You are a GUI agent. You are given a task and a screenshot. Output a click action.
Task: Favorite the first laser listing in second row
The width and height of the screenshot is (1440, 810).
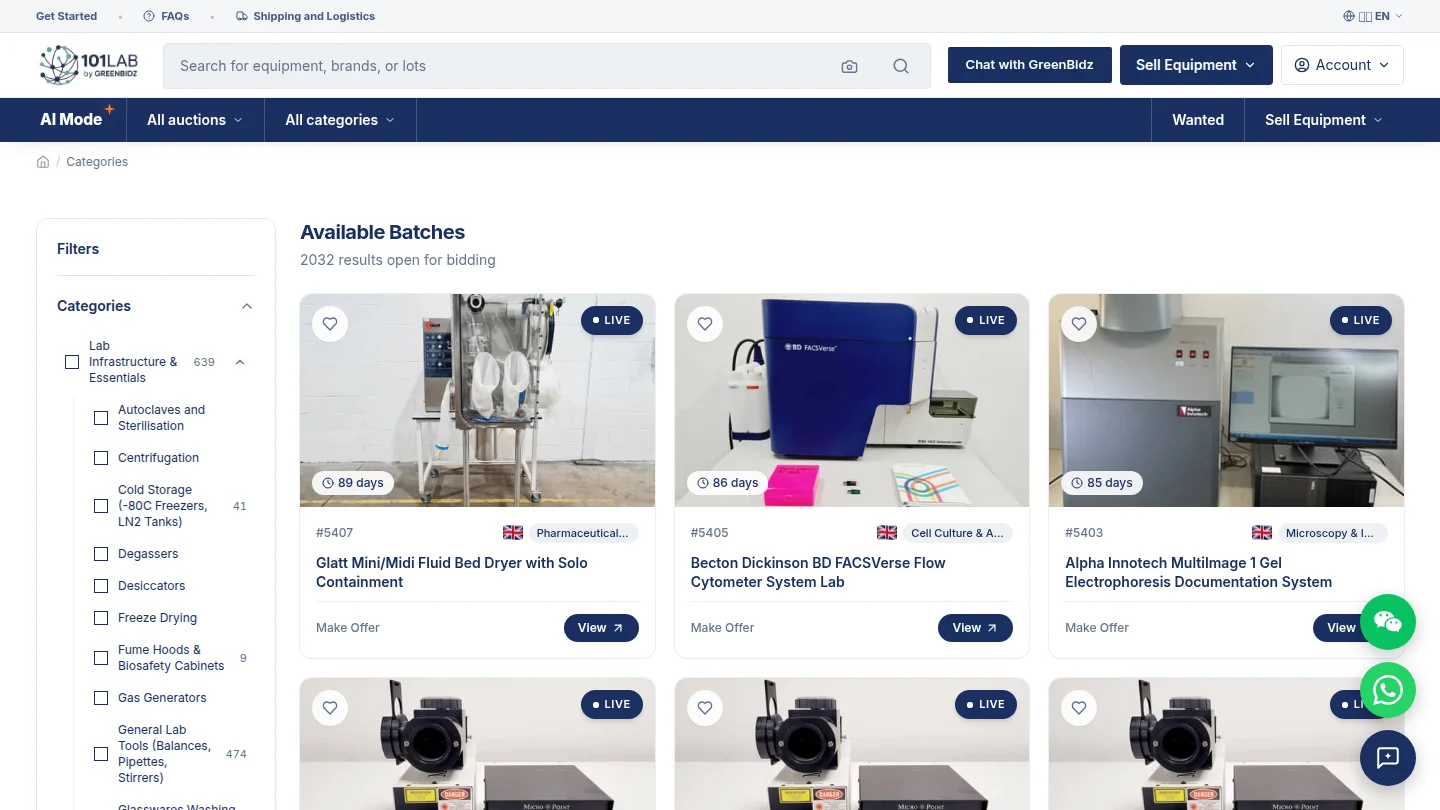[330, 708]
